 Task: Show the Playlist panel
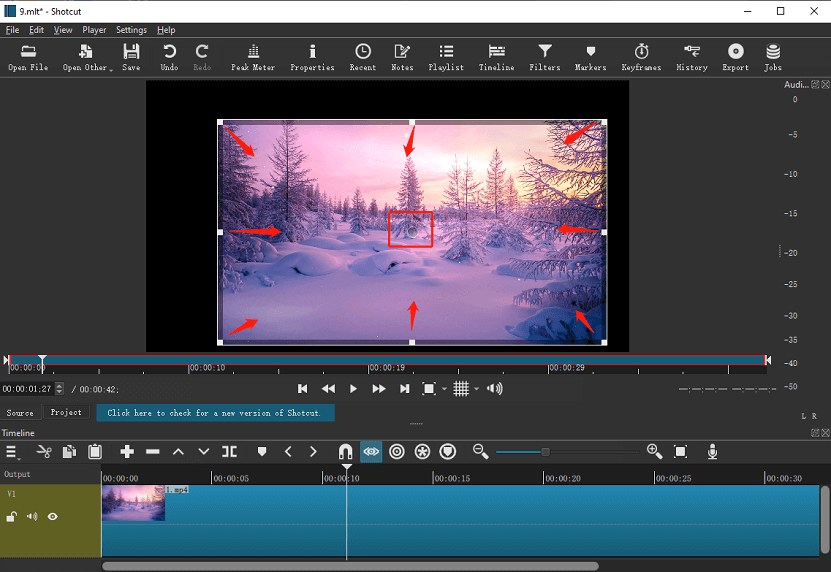tap(446, 57)
